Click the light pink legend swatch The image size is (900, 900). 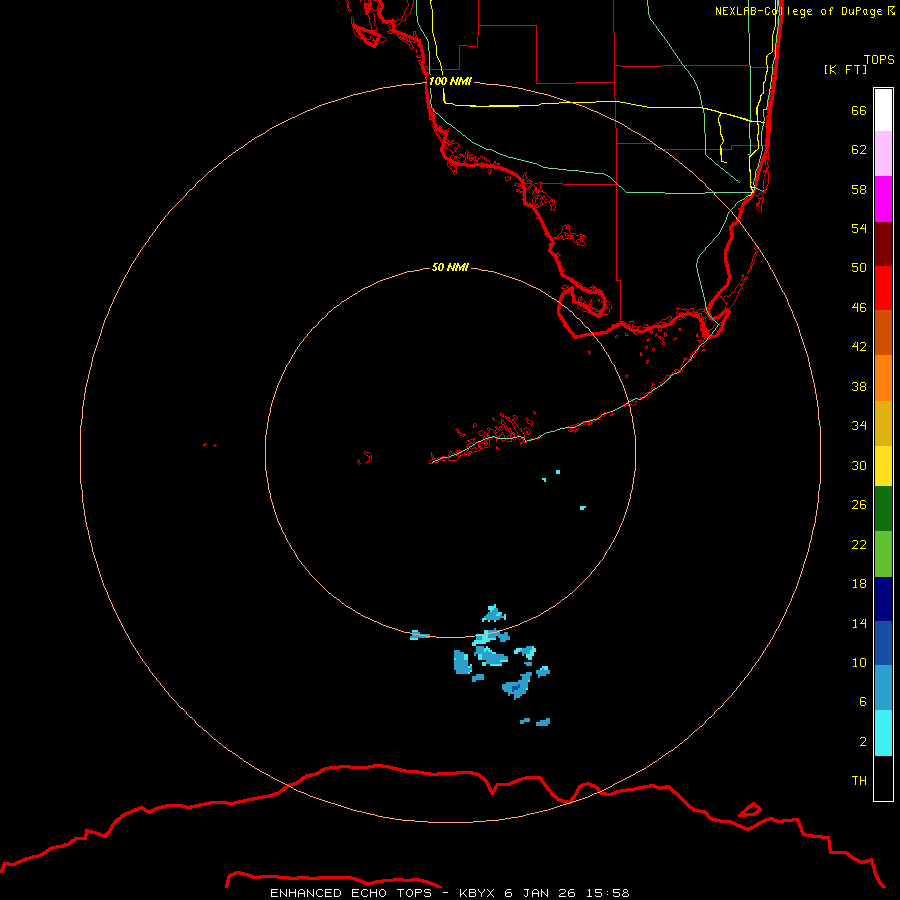[x=883, y=153]
